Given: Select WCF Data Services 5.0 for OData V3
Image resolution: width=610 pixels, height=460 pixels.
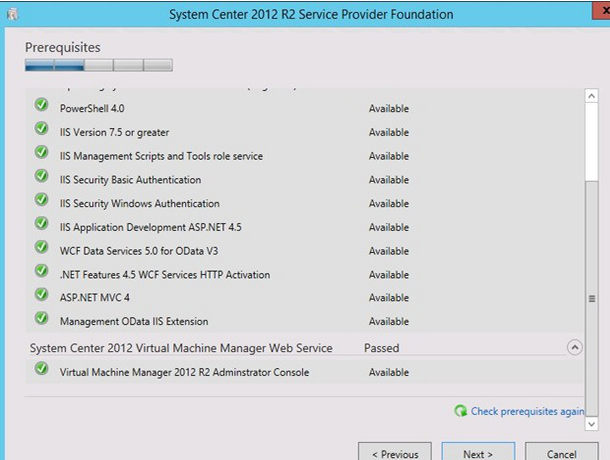Looking at the screenshot, I should pos(139,251).
